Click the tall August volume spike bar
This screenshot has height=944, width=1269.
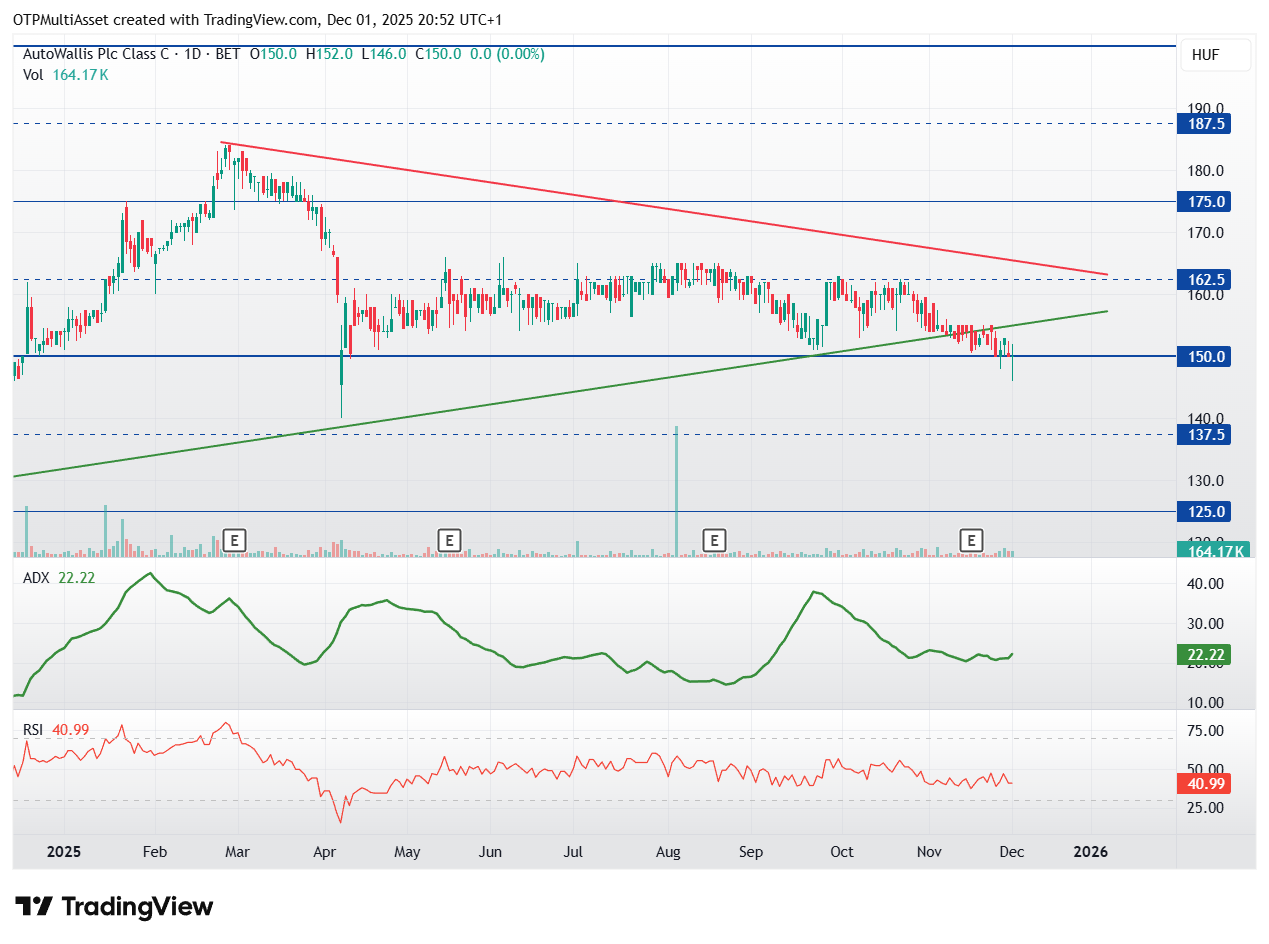(x=677, y=490)
